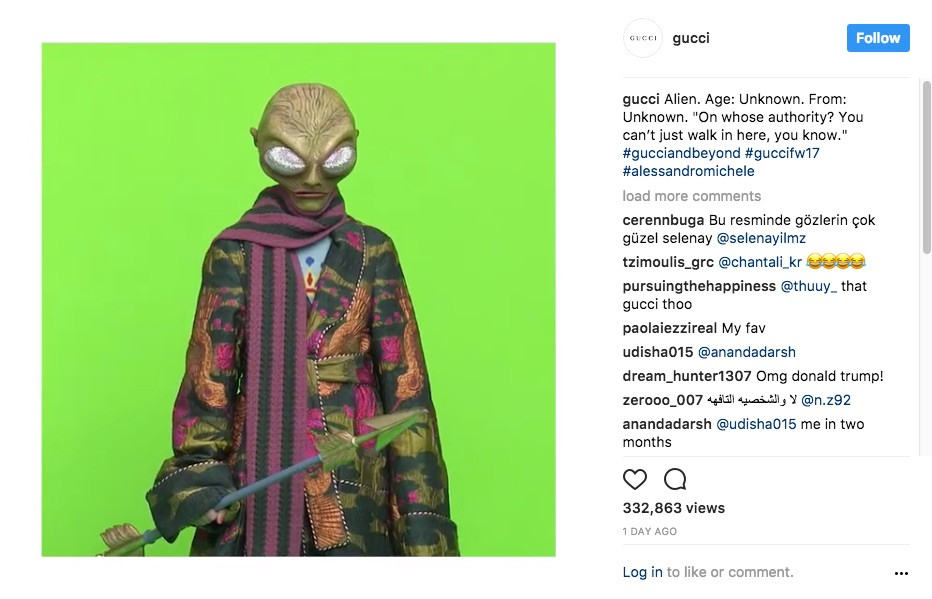
Task: Open the 1 DAY AGO timestamp
Action: [649, 531]
